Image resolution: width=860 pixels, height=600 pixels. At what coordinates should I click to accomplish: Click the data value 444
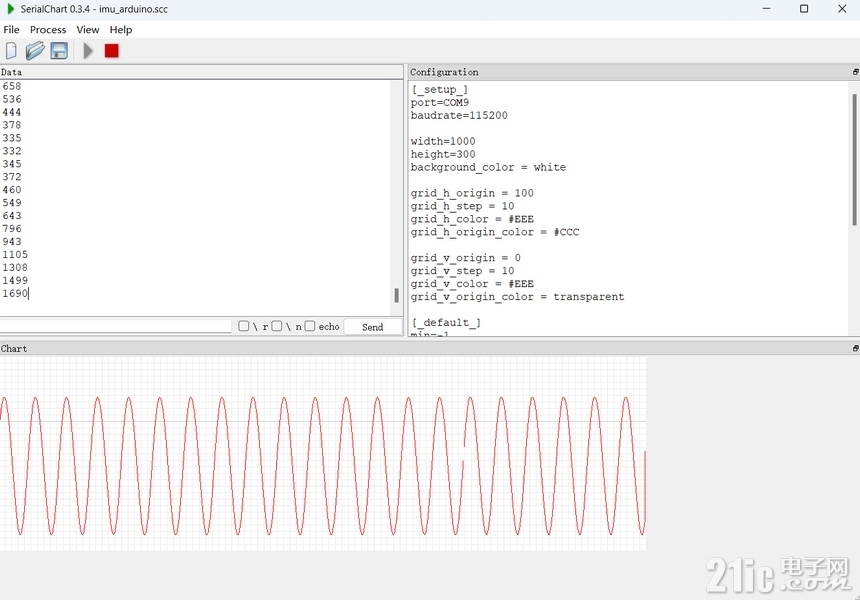(12, 112)
